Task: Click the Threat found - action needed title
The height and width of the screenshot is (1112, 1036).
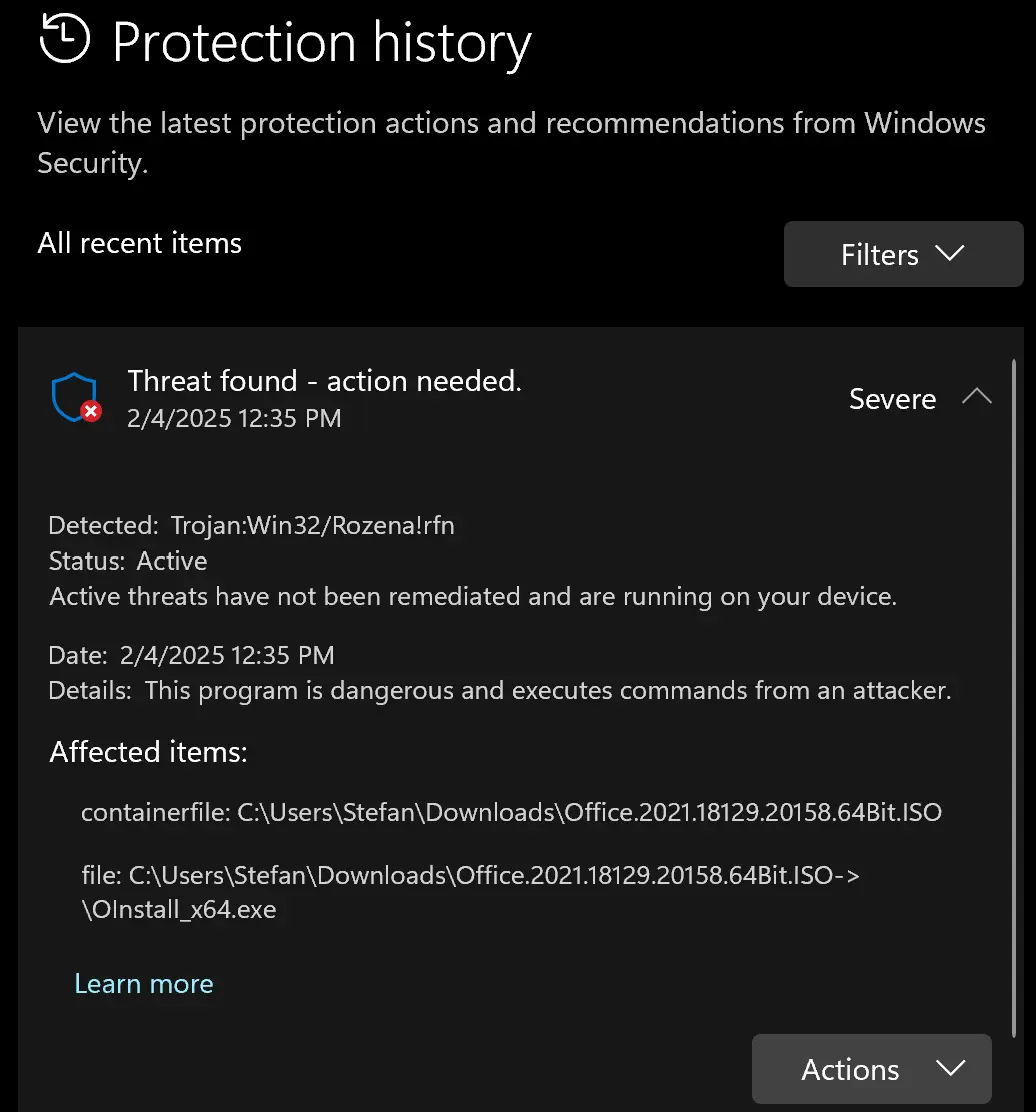Action: tap(325, 381)
